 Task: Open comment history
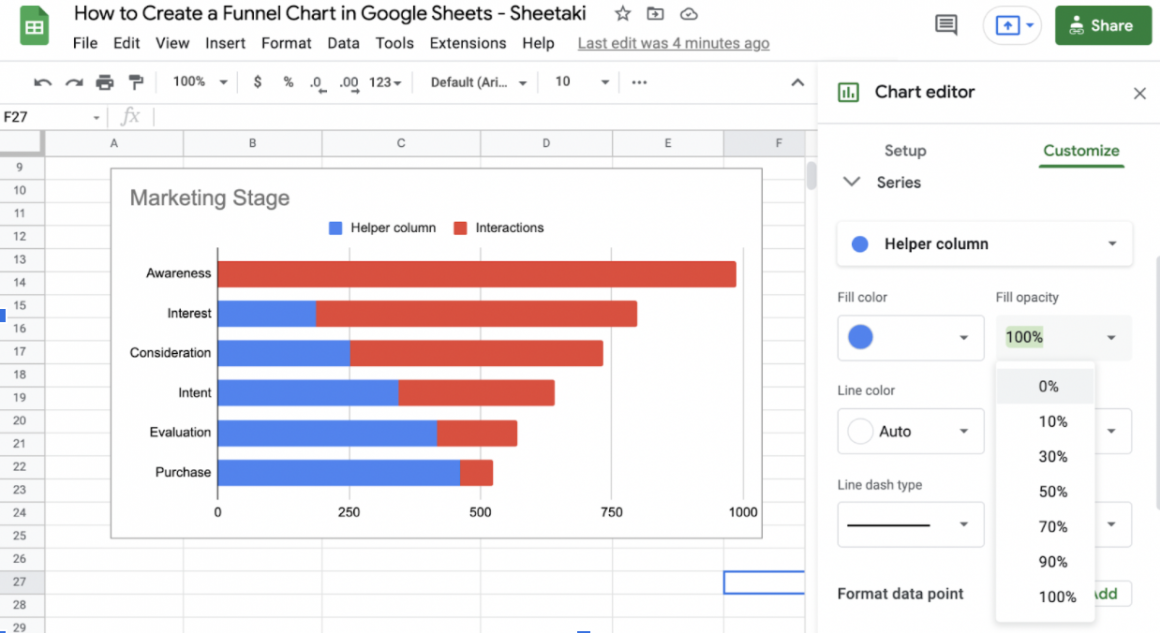point(945,26)
